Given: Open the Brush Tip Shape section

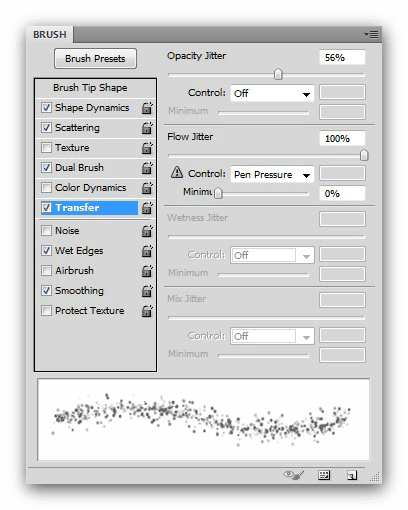Looking at the screenshot, I should (90, 88).
